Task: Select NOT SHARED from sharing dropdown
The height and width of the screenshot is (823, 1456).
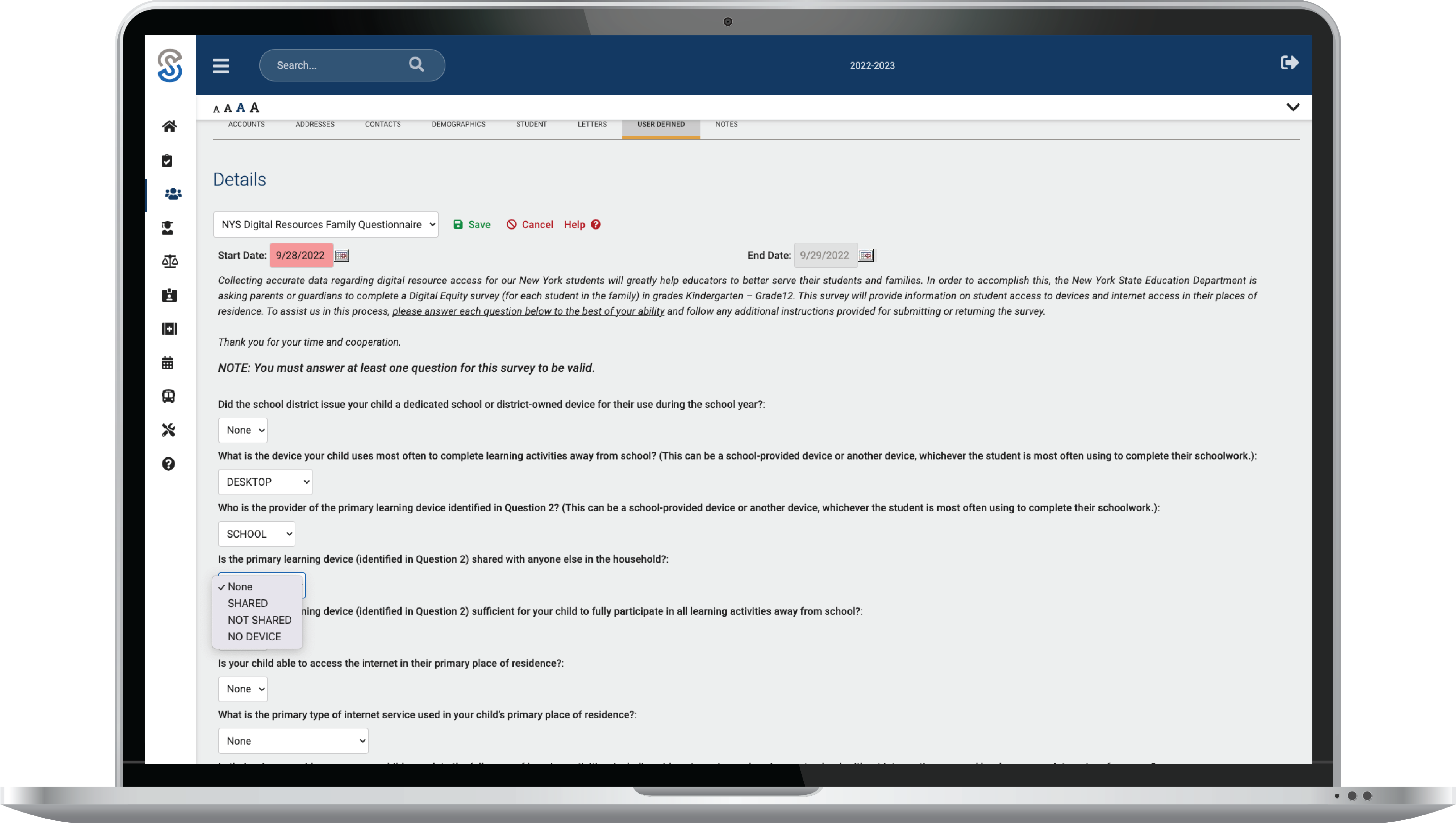Action: click(x=259, y=620)
